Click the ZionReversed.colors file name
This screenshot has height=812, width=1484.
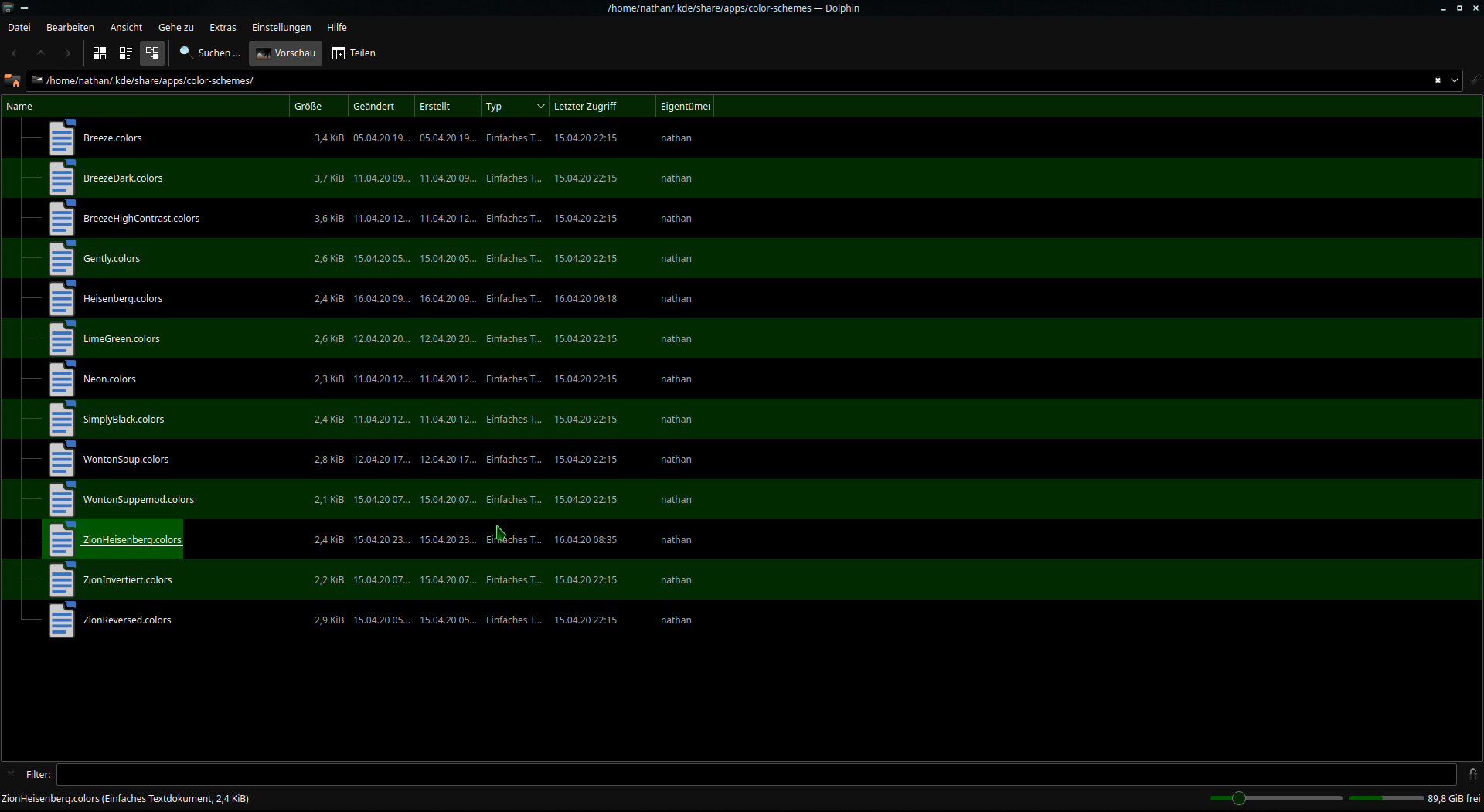click(128, 620)
